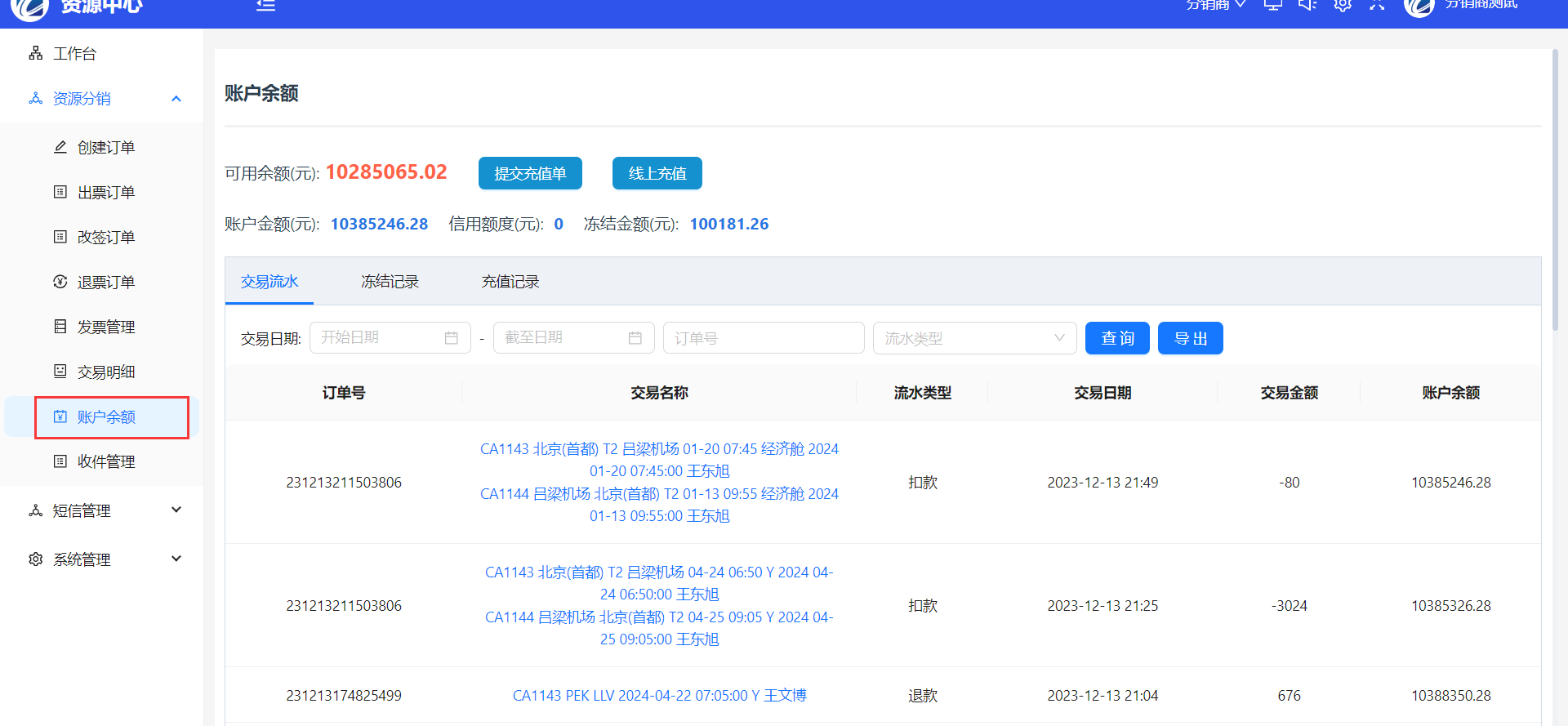Image resolution: width=1568 pixels, height=726 pixels.
Task: Click the 线上充值 button
Action: 657,173
